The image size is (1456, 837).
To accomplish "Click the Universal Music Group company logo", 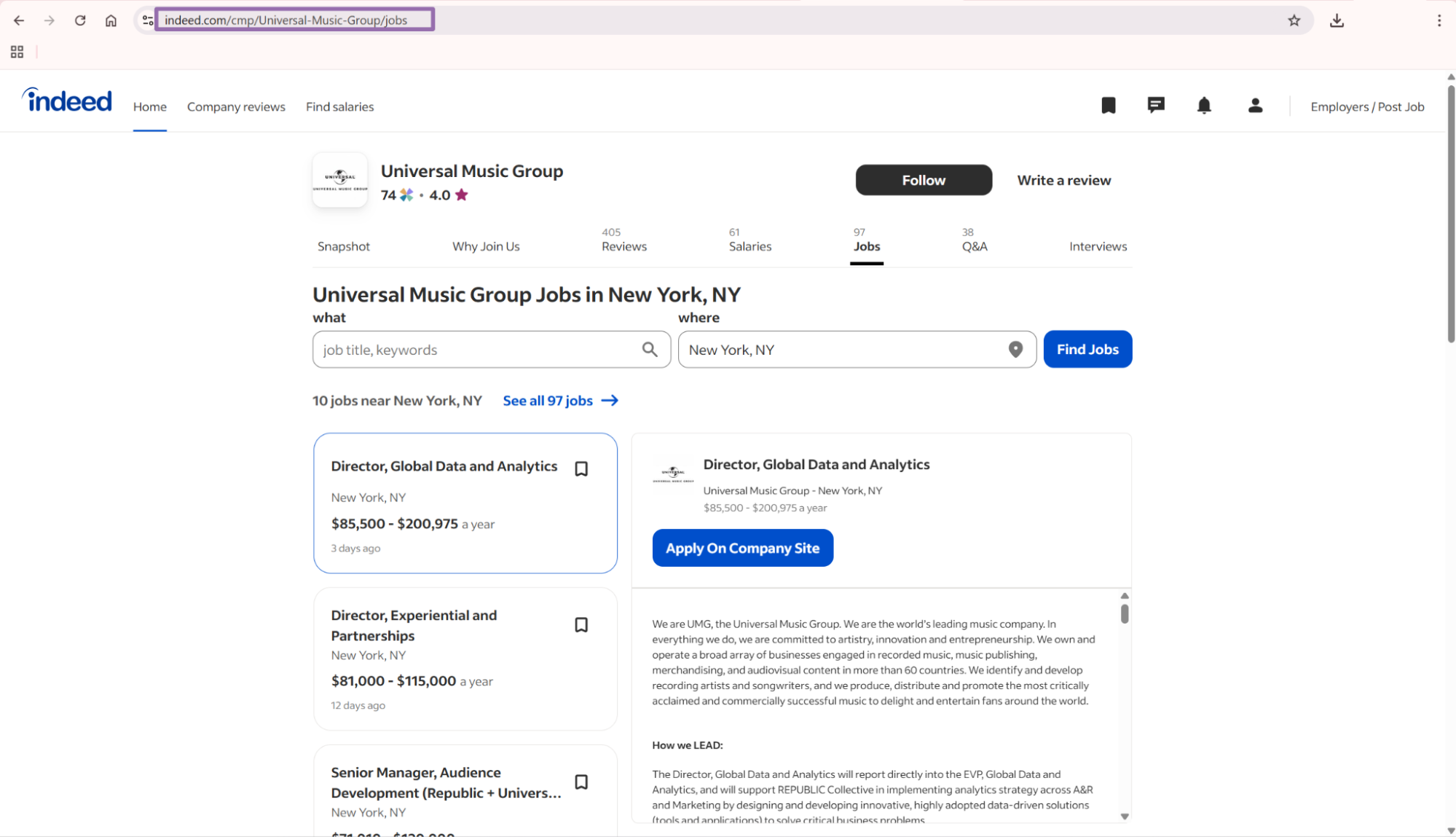I will [340, 180].
